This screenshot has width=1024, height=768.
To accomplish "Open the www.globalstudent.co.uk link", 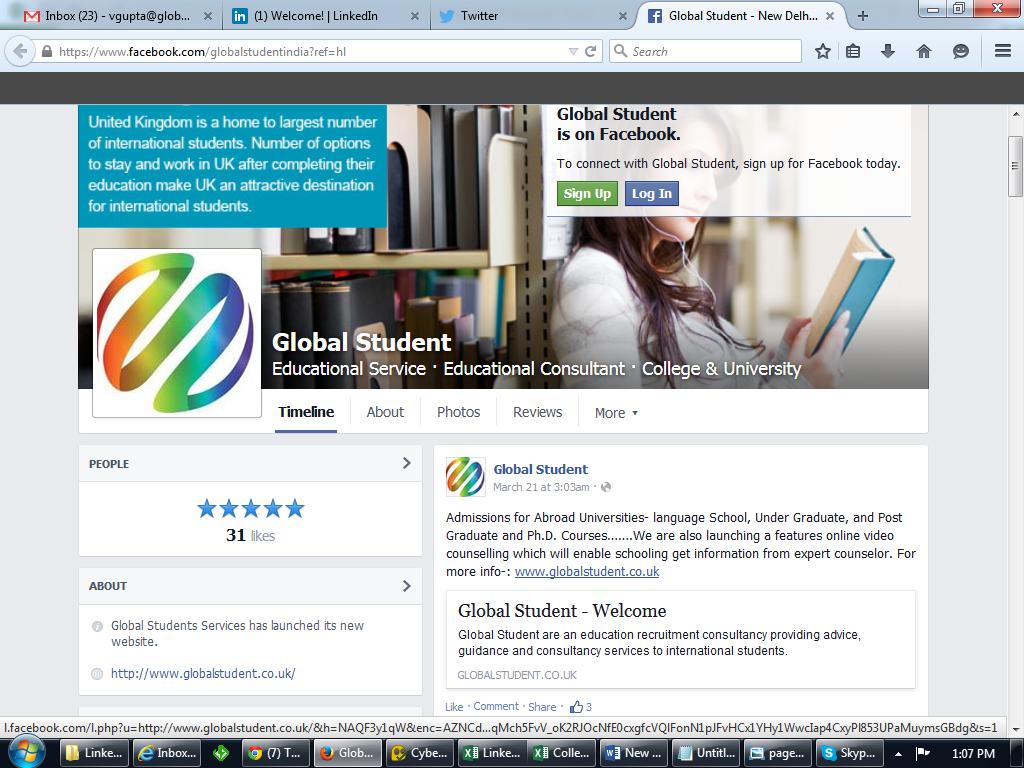I will 588,571.
